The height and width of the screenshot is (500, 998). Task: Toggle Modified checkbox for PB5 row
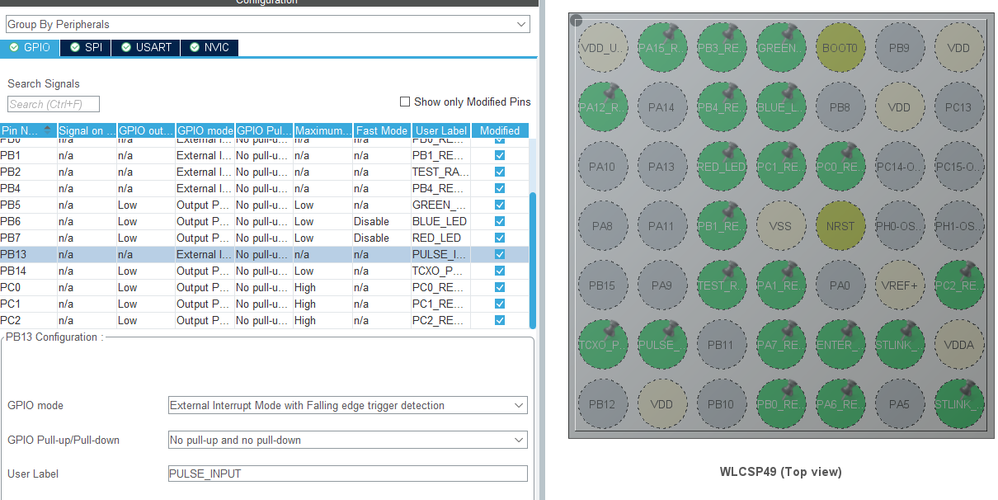(x=500, y=205)
